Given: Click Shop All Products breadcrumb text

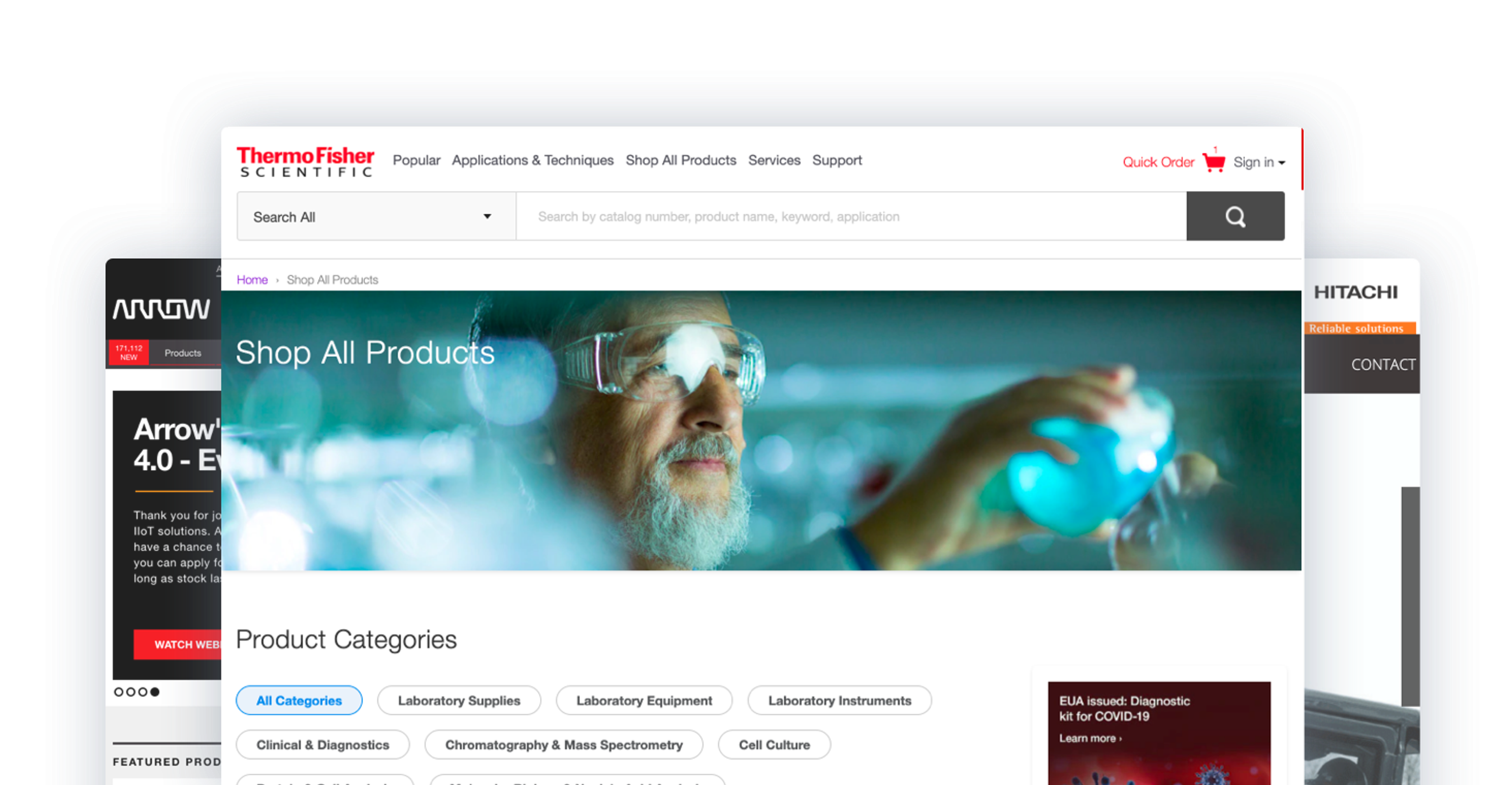Looking at the screenshot, I should (332, 280).
